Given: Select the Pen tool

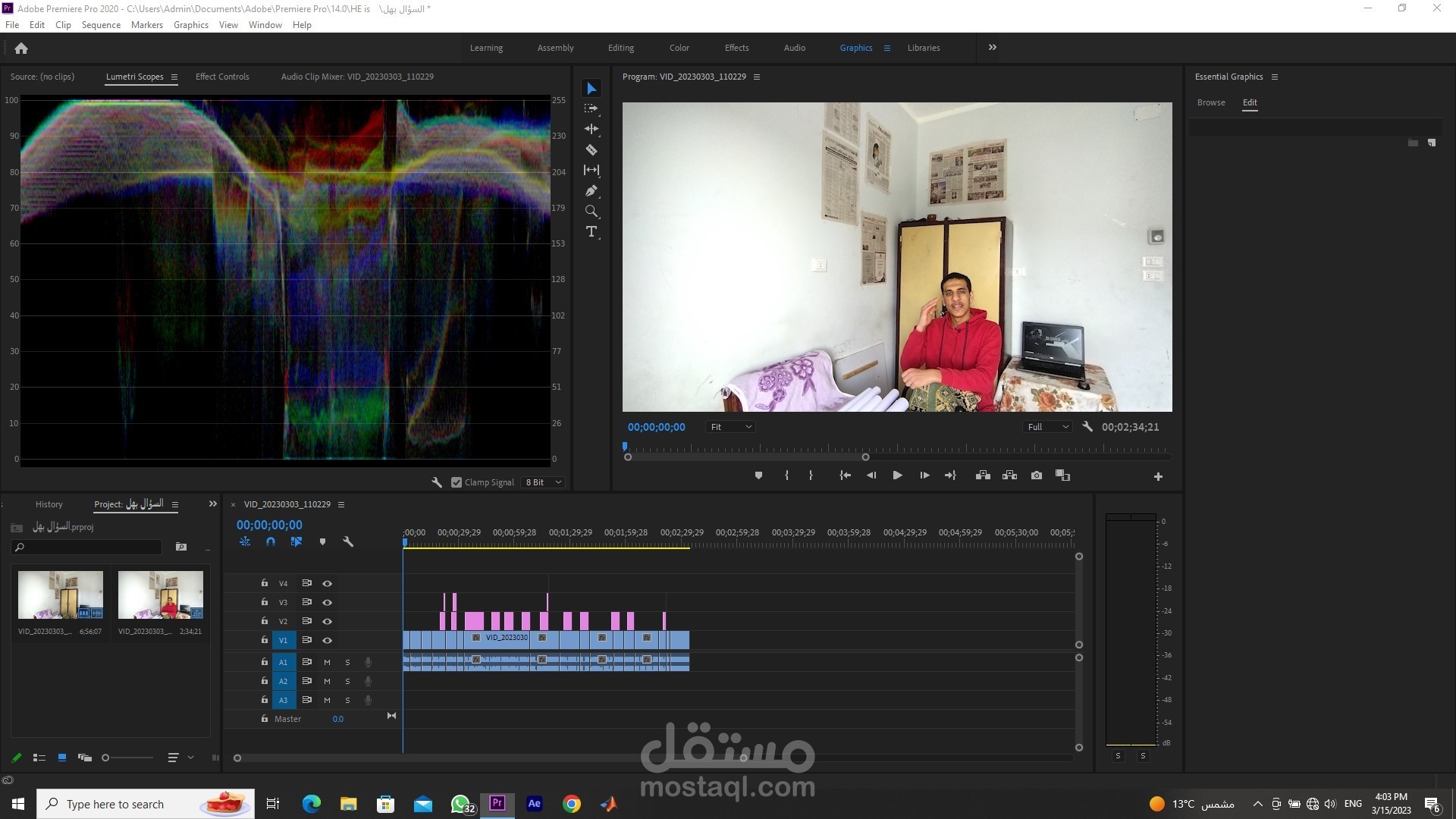Looking at the screenshot, I should point(591,190).
